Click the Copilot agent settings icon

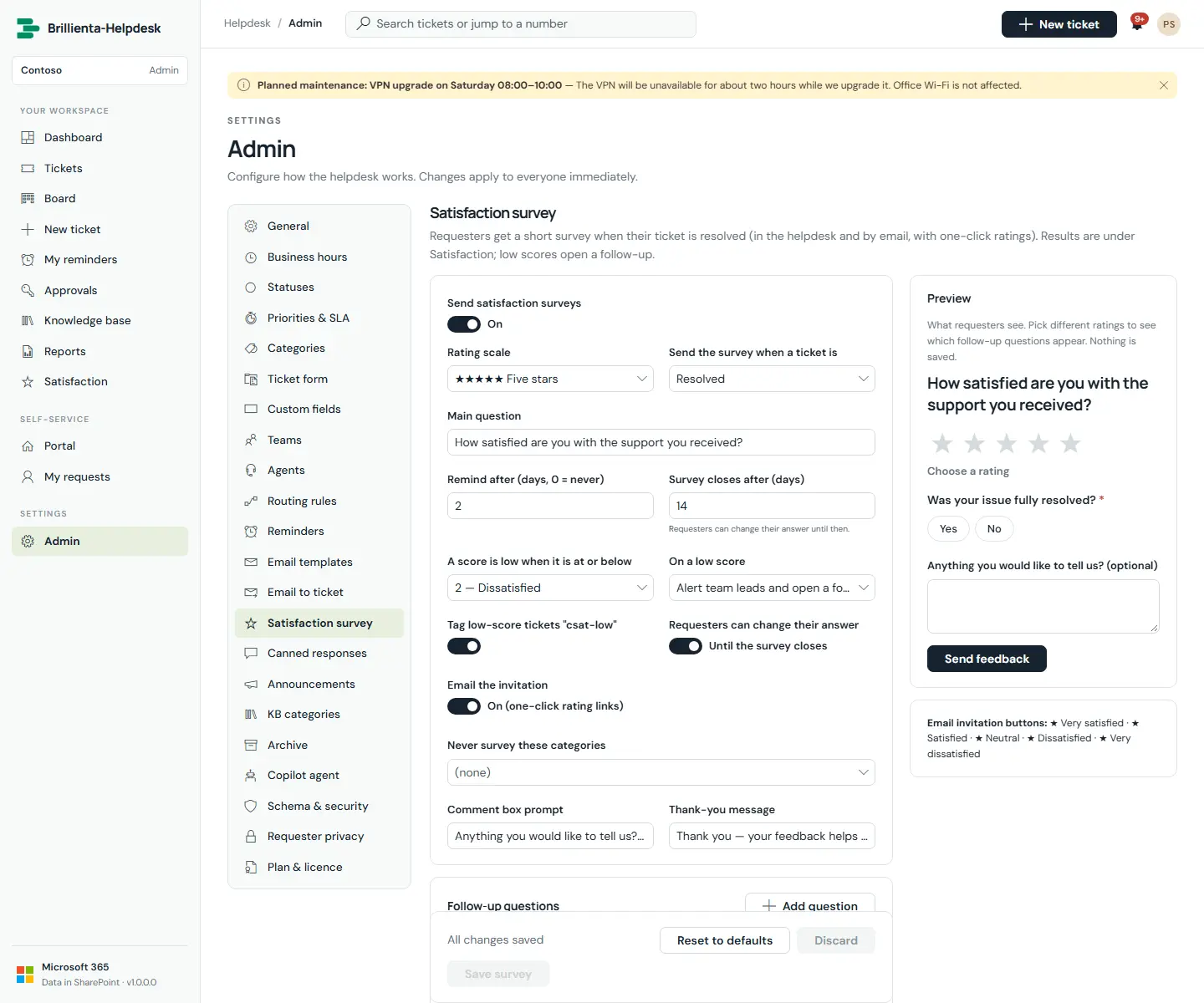click(251, 776)
